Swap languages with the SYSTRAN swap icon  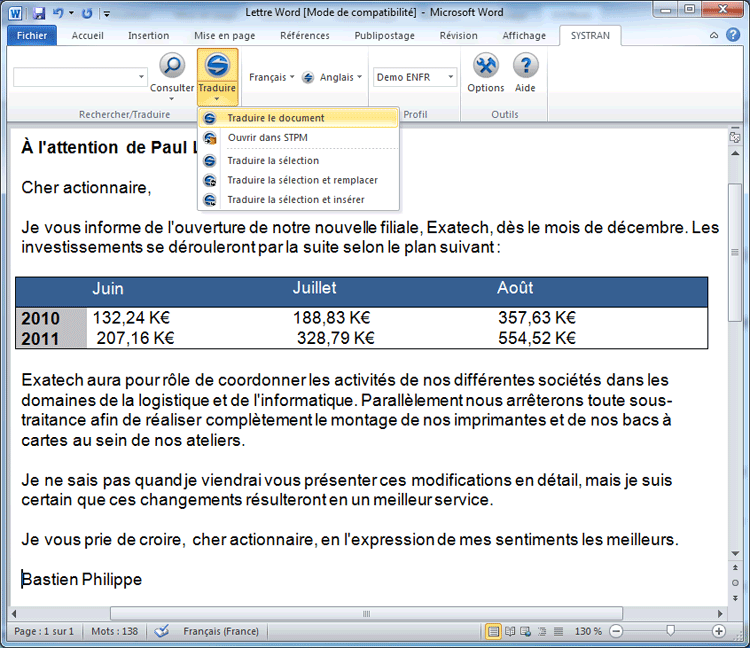pyautogui.click(x=308, y=77)
